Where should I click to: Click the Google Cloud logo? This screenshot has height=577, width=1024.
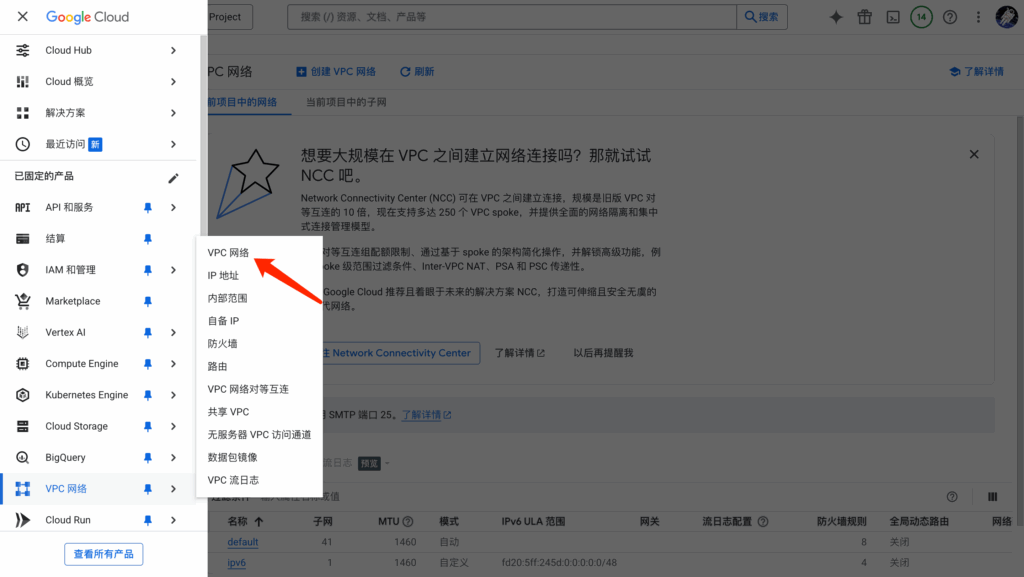pos(88,17)
